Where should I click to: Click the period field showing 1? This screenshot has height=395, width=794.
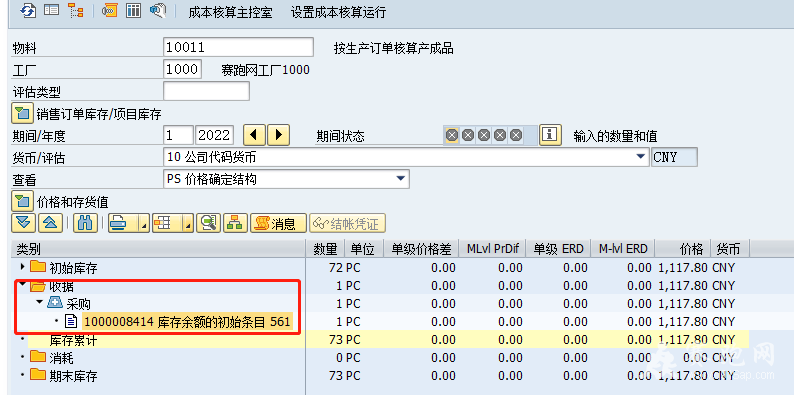click(178, 135)
